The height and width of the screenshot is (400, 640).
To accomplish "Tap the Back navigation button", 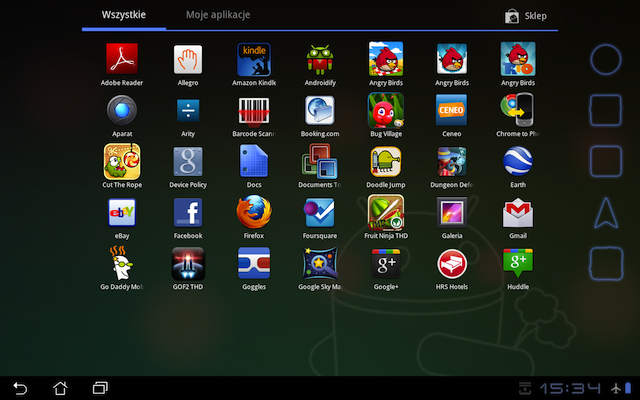I will click(x=20, y=388).
